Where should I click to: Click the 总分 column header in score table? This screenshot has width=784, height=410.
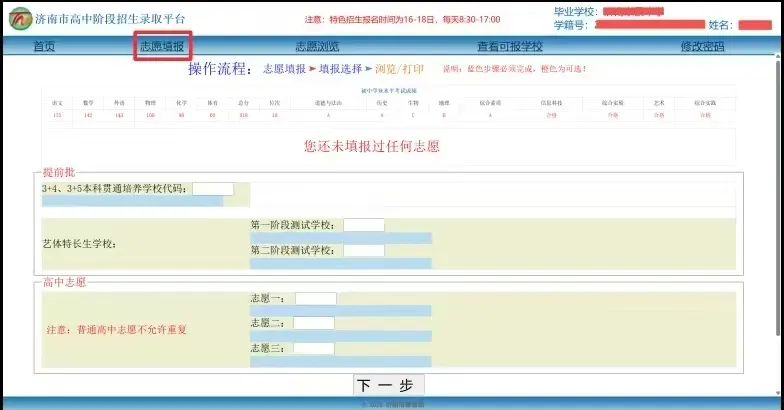pos(244,103)
